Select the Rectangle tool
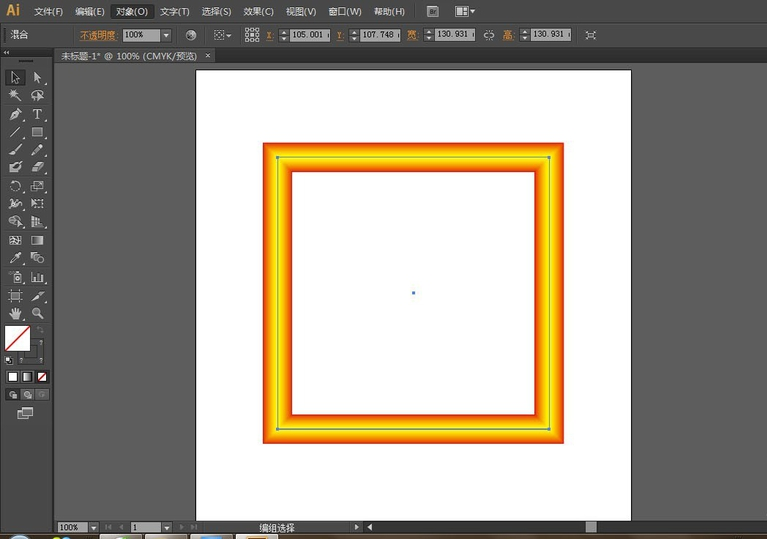 37,132
